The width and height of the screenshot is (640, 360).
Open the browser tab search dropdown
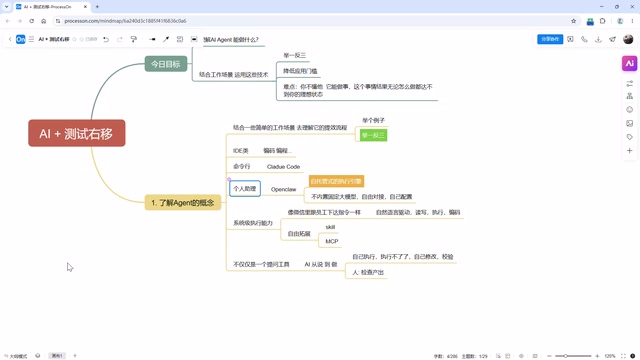(7, 7)
